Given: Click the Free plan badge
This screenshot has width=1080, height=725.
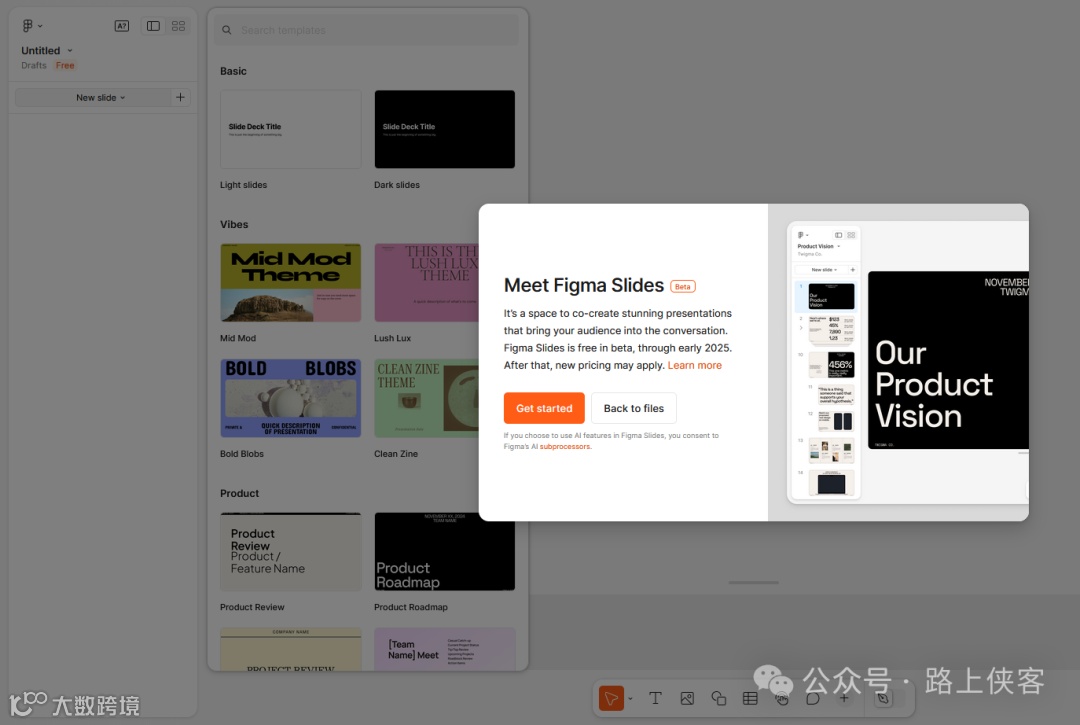Looking at the screenshot, I should pos(65,65).
